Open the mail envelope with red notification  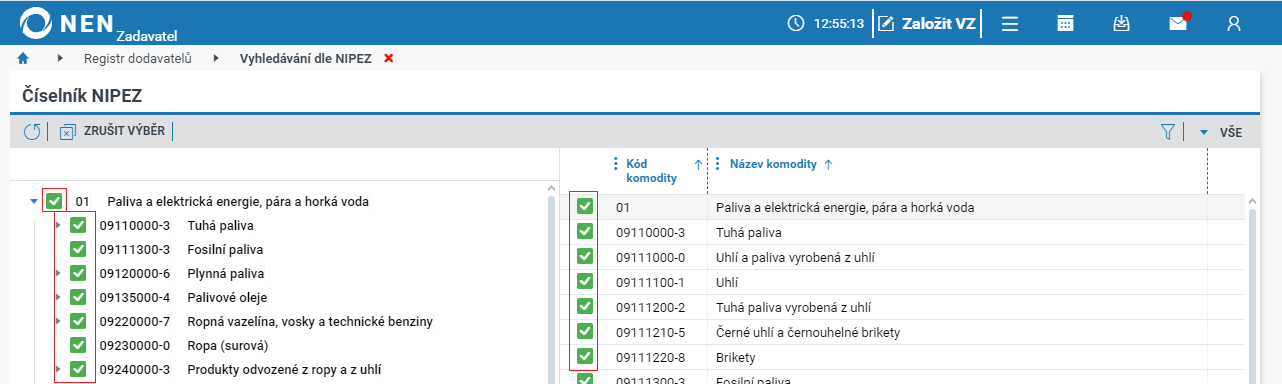tap(1179, 22)
